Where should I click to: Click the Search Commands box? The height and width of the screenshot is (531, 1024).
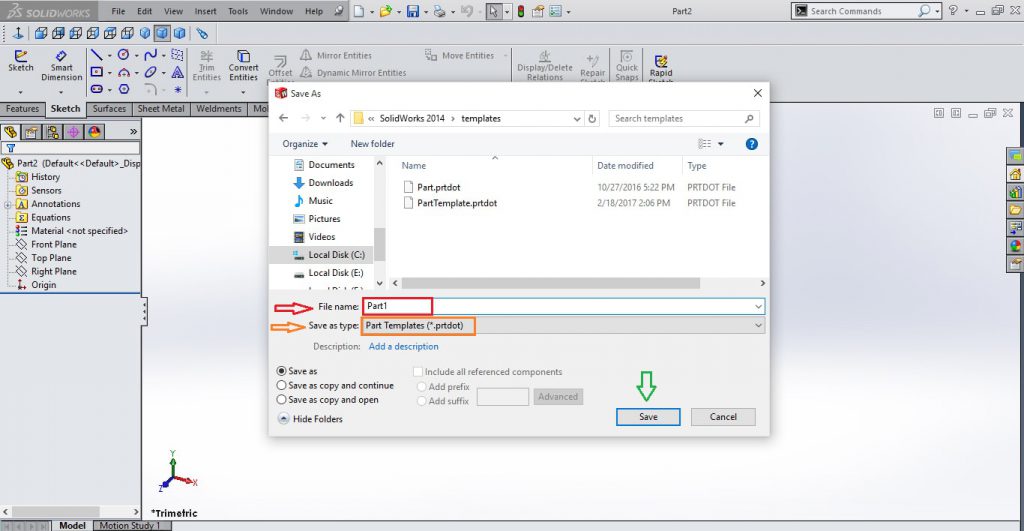866,11
